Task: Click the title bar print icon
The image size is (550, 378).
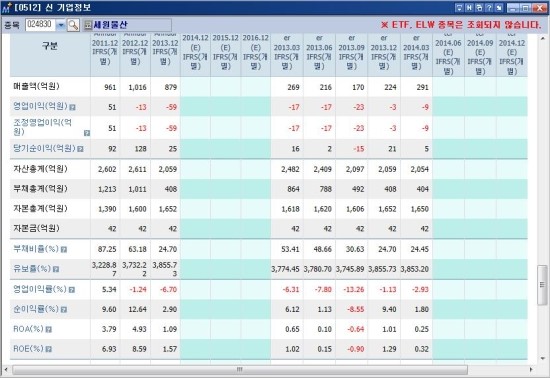Action: point(479,7)
